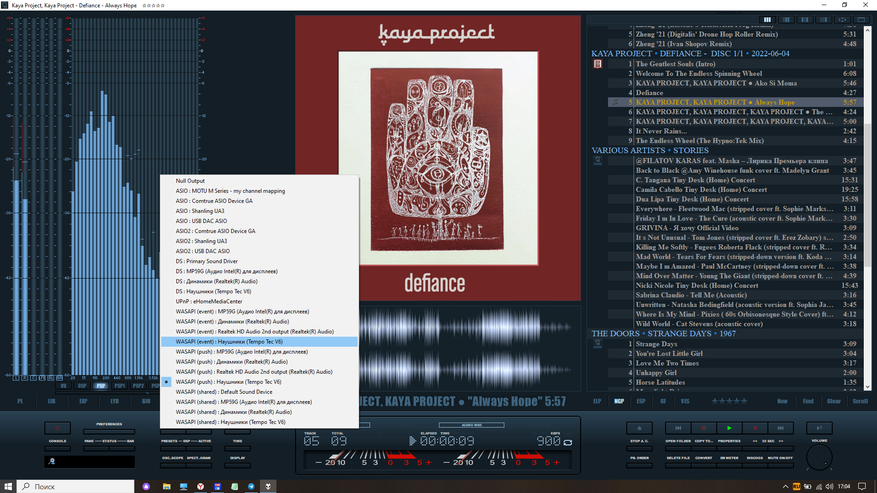Adjust the Volume knob
Image resolution: width=877 pixels, height=493 pixels.
819,458
